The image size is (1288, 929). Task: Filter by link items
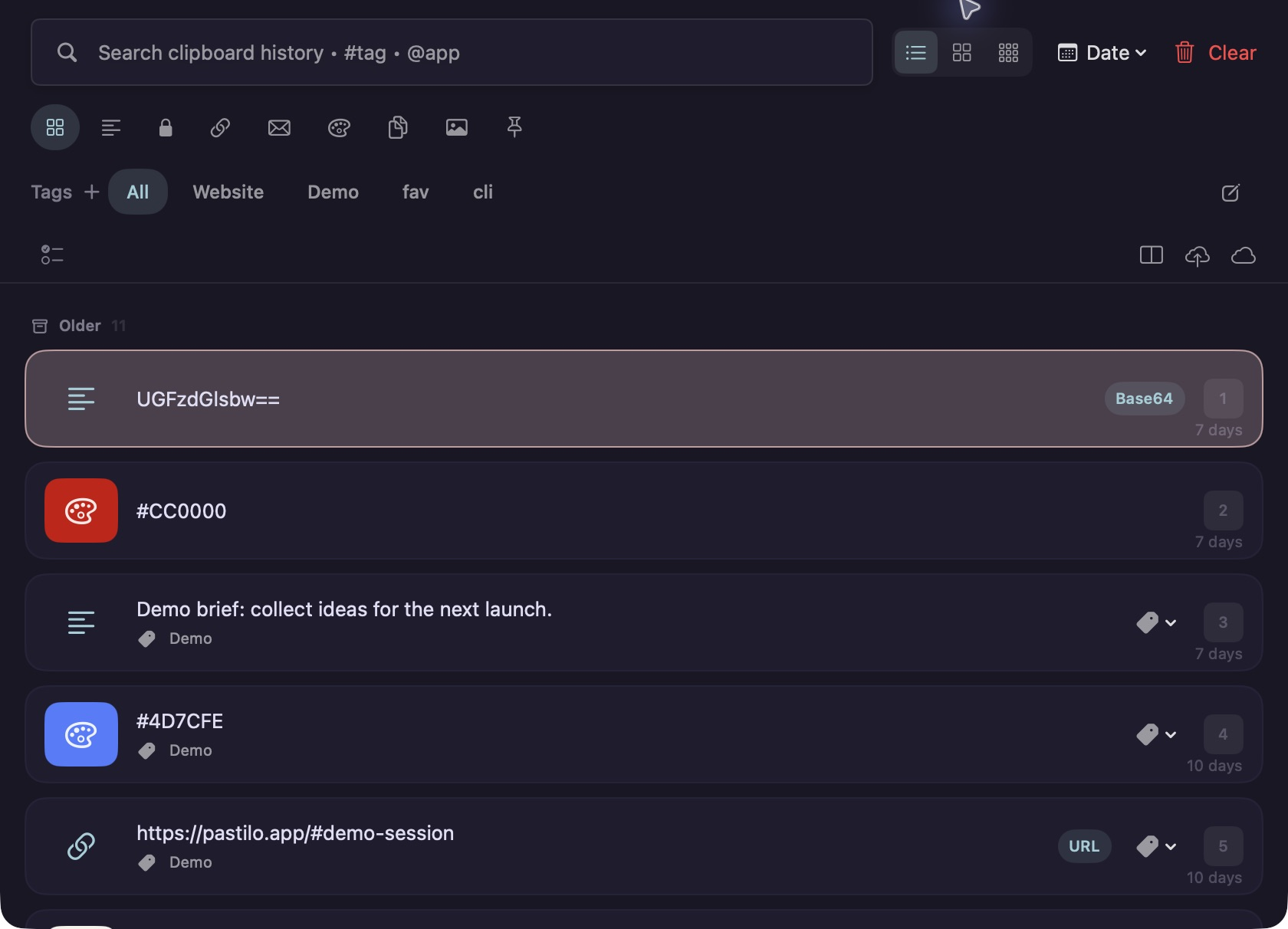[x=220, y=127]
